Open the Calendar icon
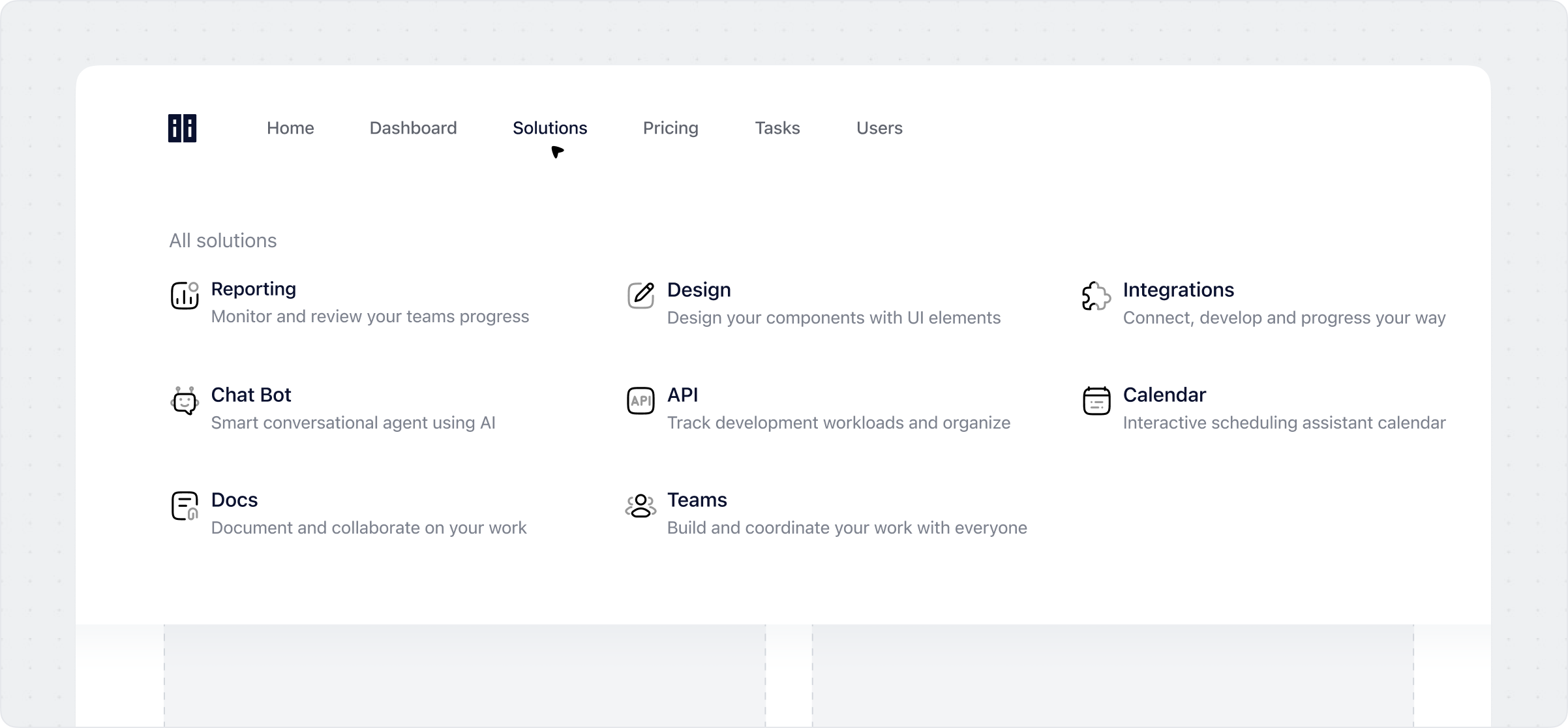 1096,401
